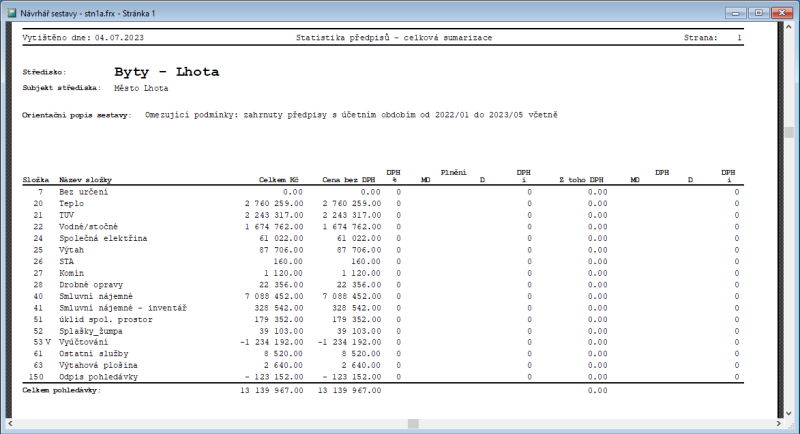Click the horizontal scrollbar right arrow

pyautogui.click(x=778, y=424)
